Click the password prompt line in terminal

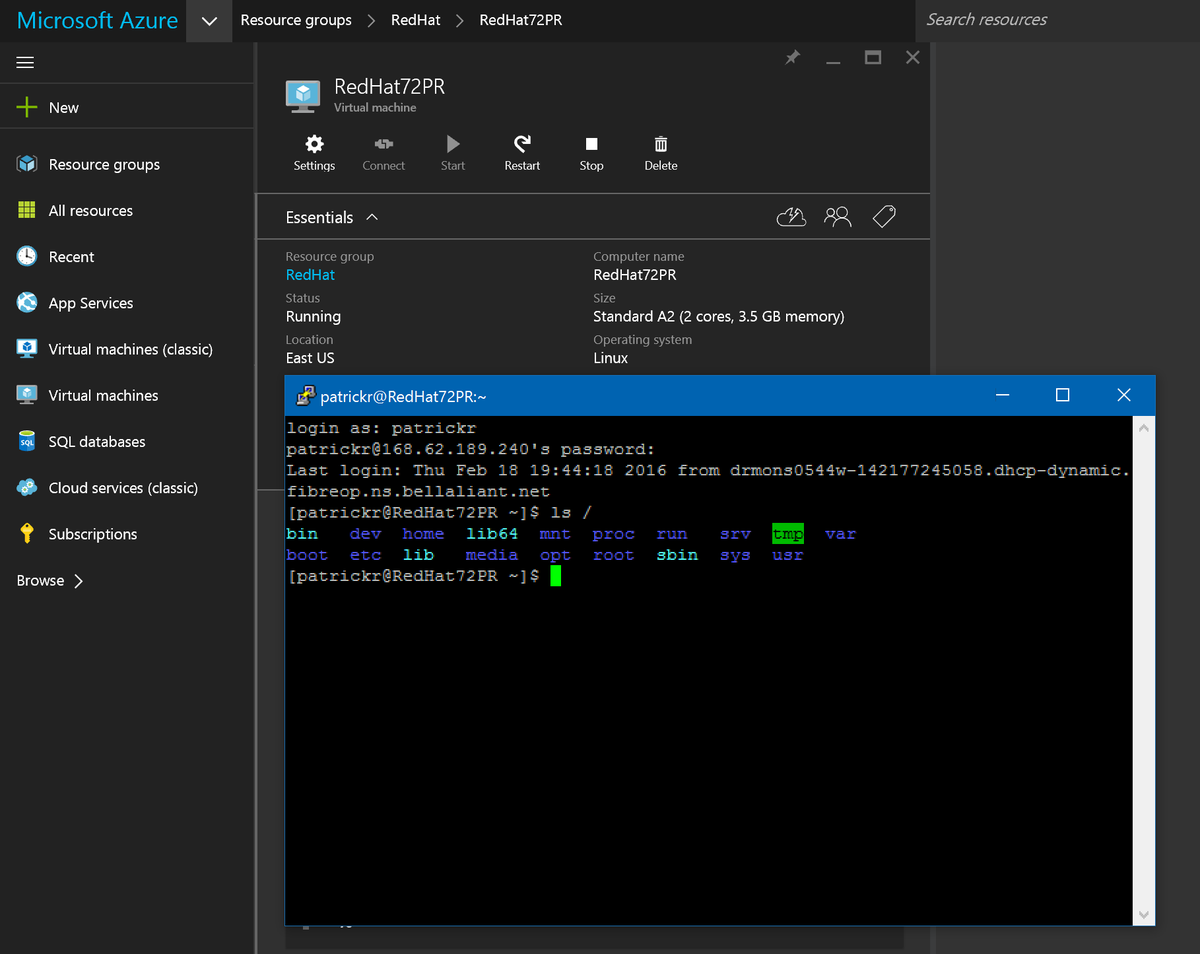470,449
